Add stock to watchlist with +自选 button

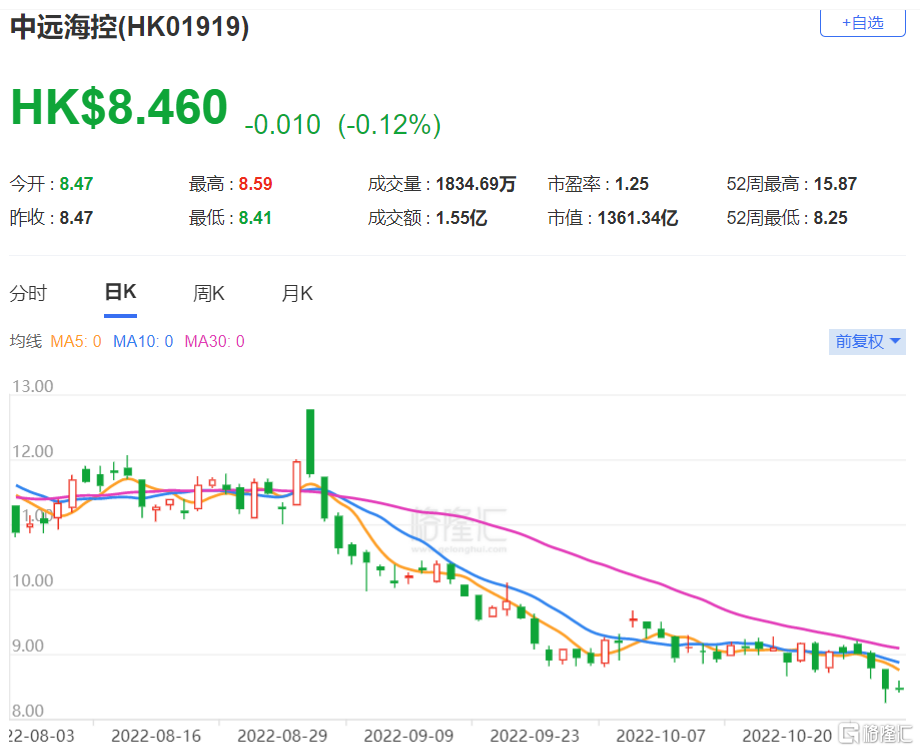point(862,23)
